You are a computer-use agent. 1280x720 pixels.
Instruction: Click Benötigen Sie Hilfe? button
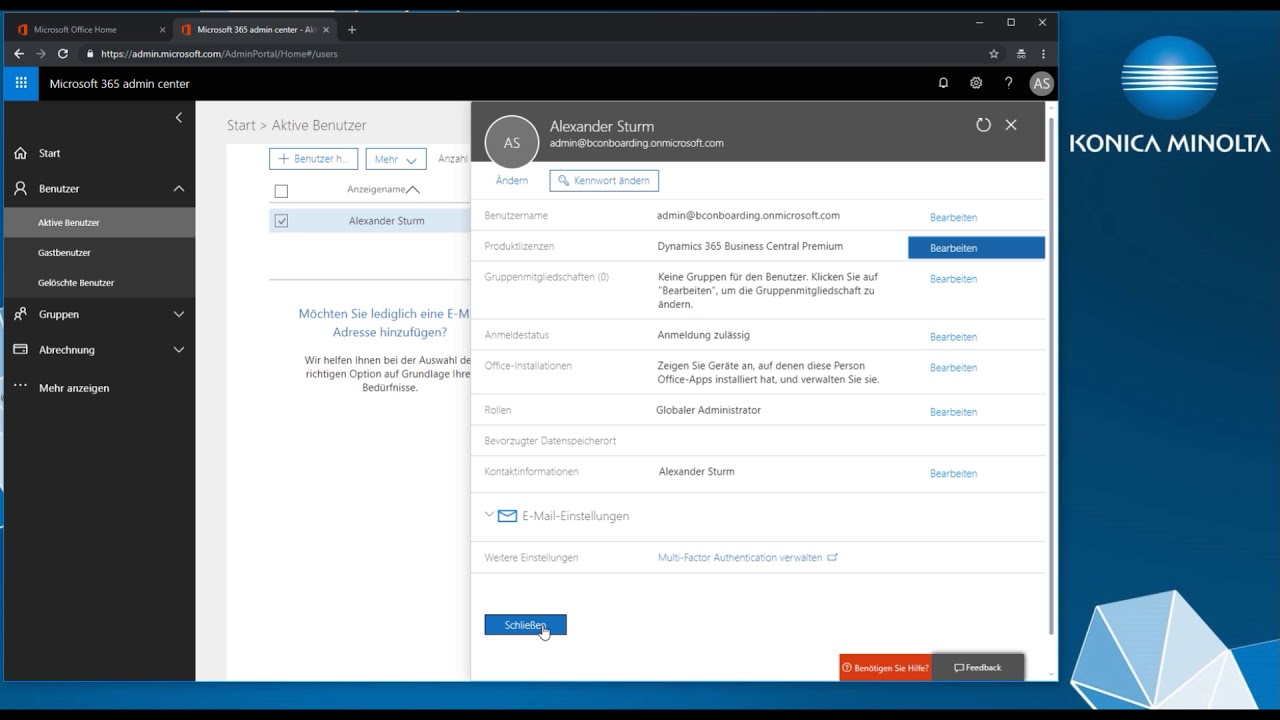885,667
